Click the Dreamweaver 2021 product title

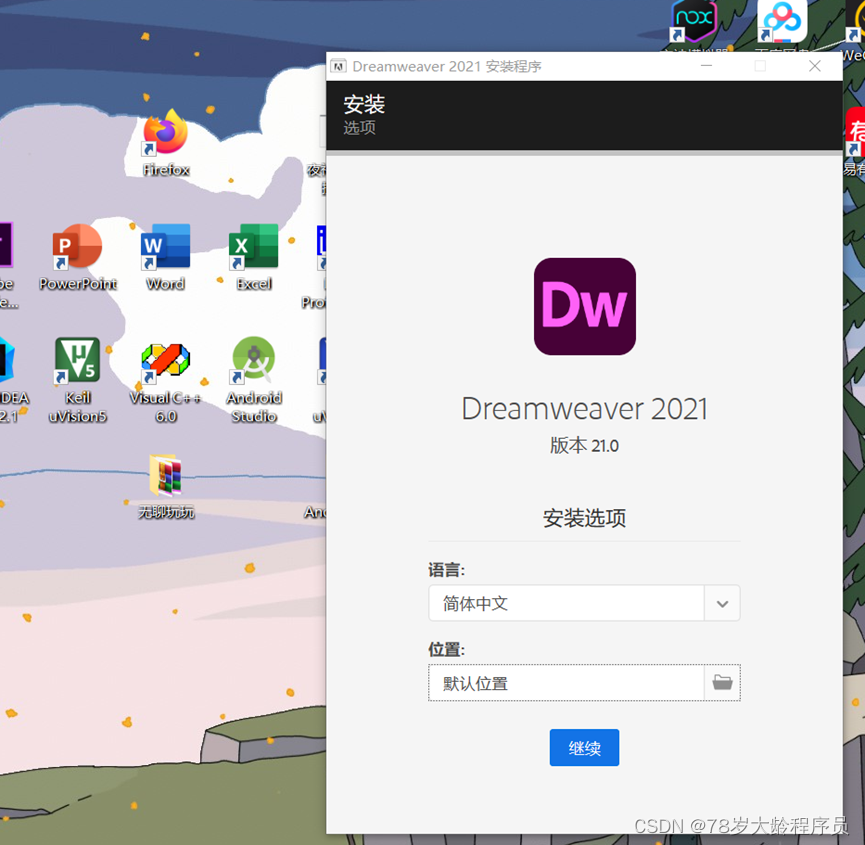pyautogui.click(x=584, y=409)
